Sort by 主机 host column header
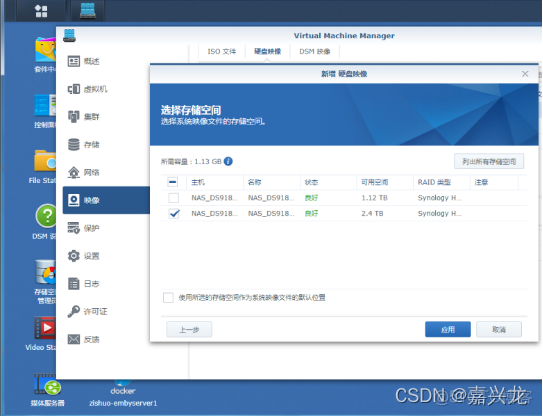543x416 pixels. pos(215,182)
